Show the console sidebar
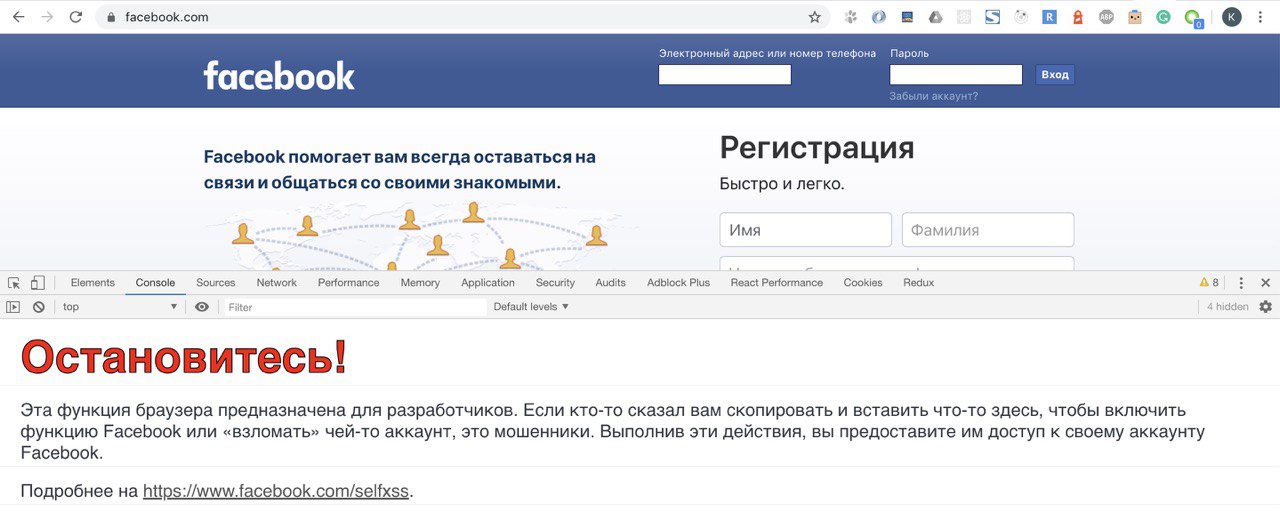This screenshot has width=1280, height=520. pyautogui.click(x=13, y=307)
